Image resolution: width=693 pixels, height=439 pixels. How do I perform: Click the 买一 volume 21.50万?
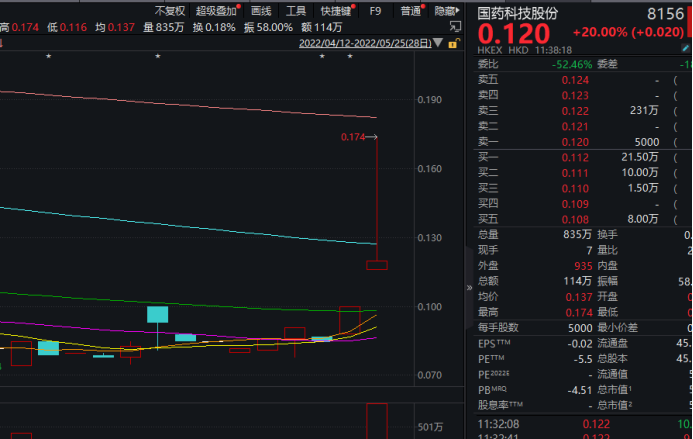[x=640, y=157]
